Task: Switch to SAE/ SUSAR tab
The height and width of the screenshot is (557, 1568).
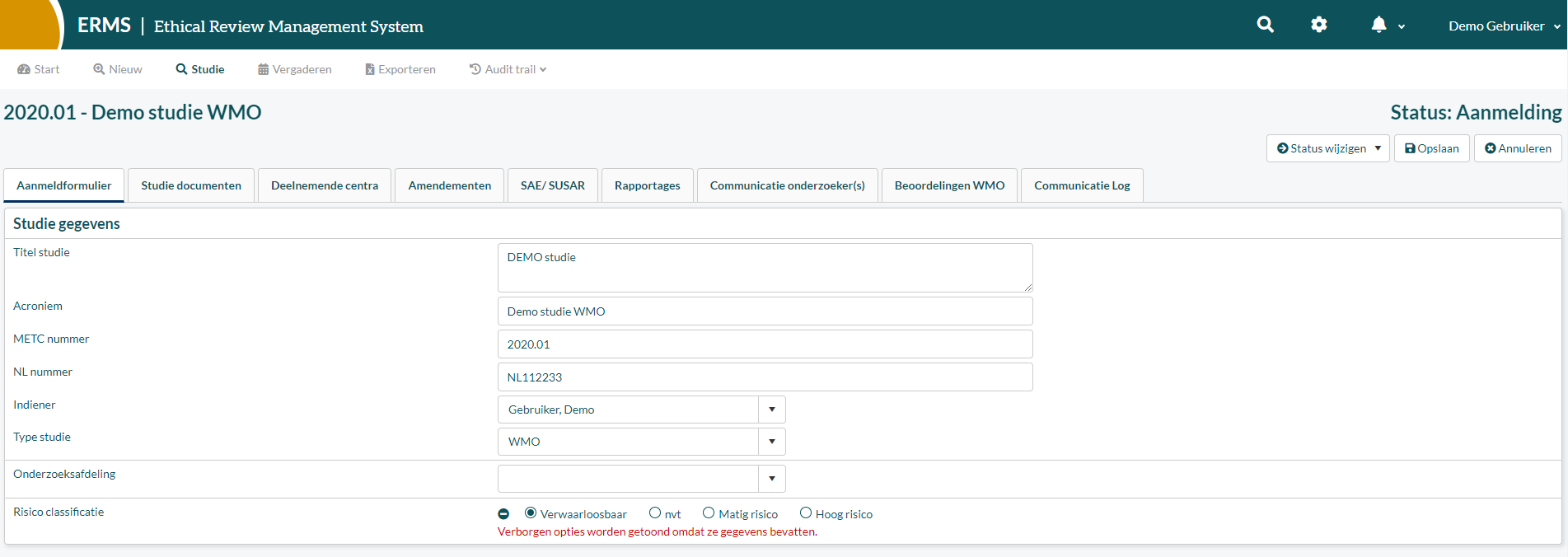Action: tap(553, 185)
